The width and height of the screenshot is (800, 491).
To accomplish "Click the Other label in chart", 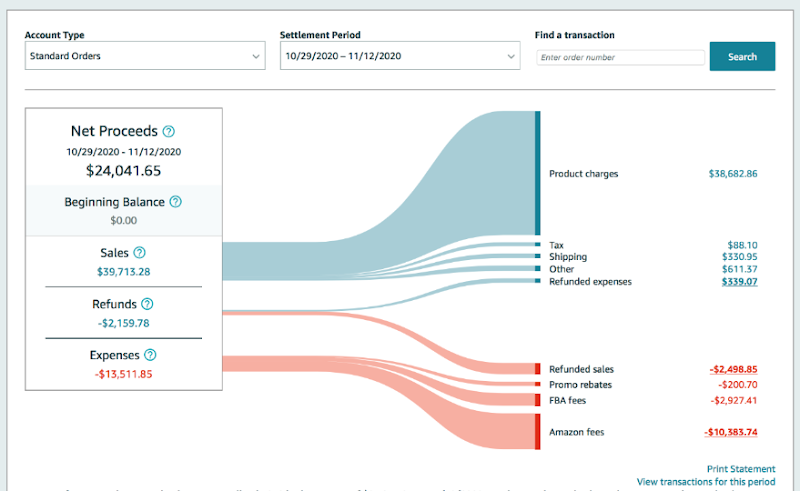I will coord(561,269).
